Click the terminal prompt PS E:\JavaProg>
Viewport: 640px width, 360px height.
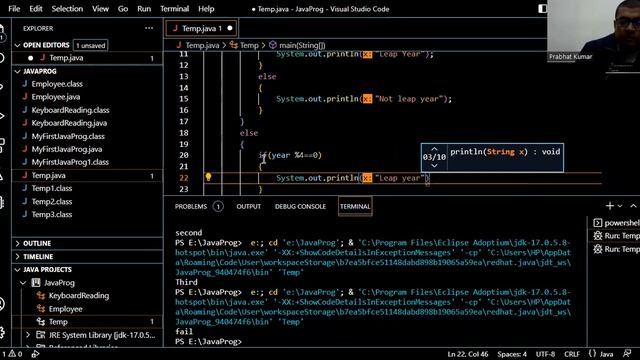[x=208, y=342]
